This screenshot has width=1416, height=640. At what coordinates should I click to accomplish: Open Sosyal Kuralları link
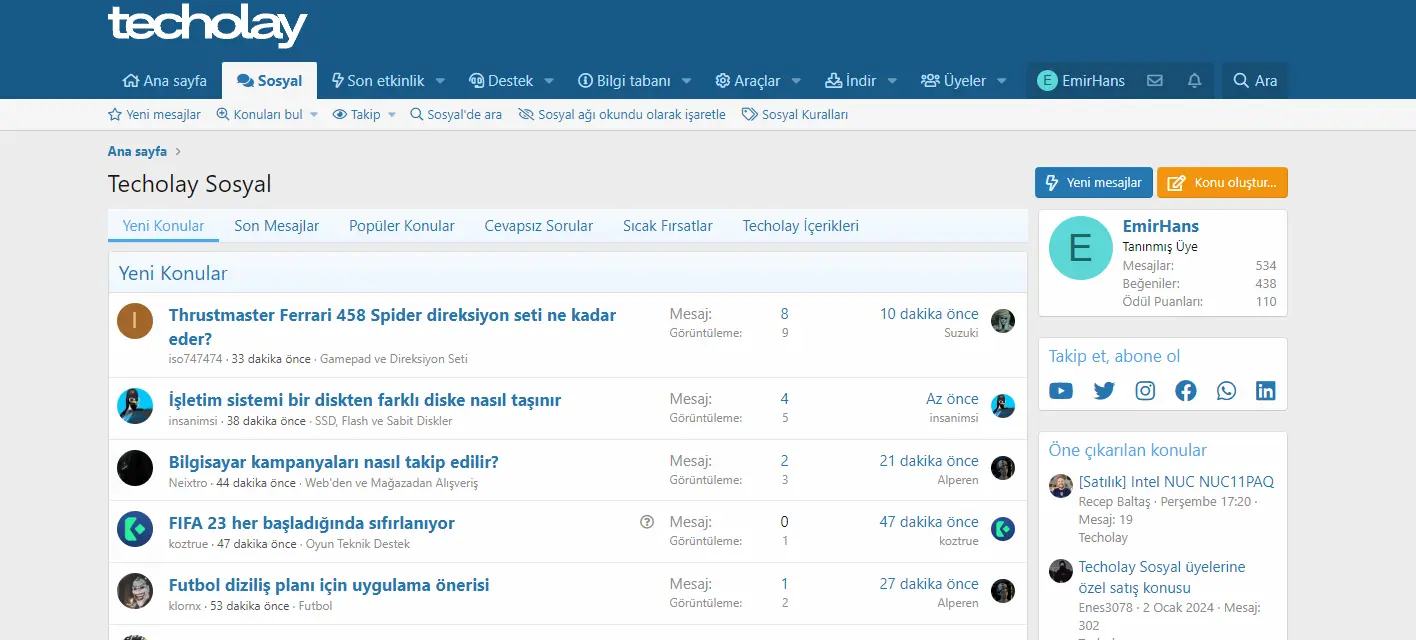point(795,115)
